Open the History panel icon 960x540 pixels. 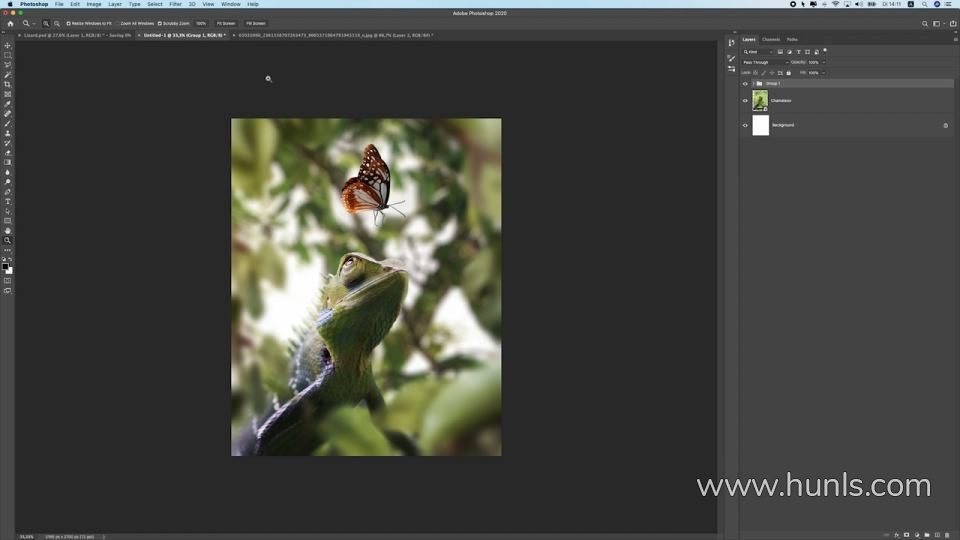point(732,43)
